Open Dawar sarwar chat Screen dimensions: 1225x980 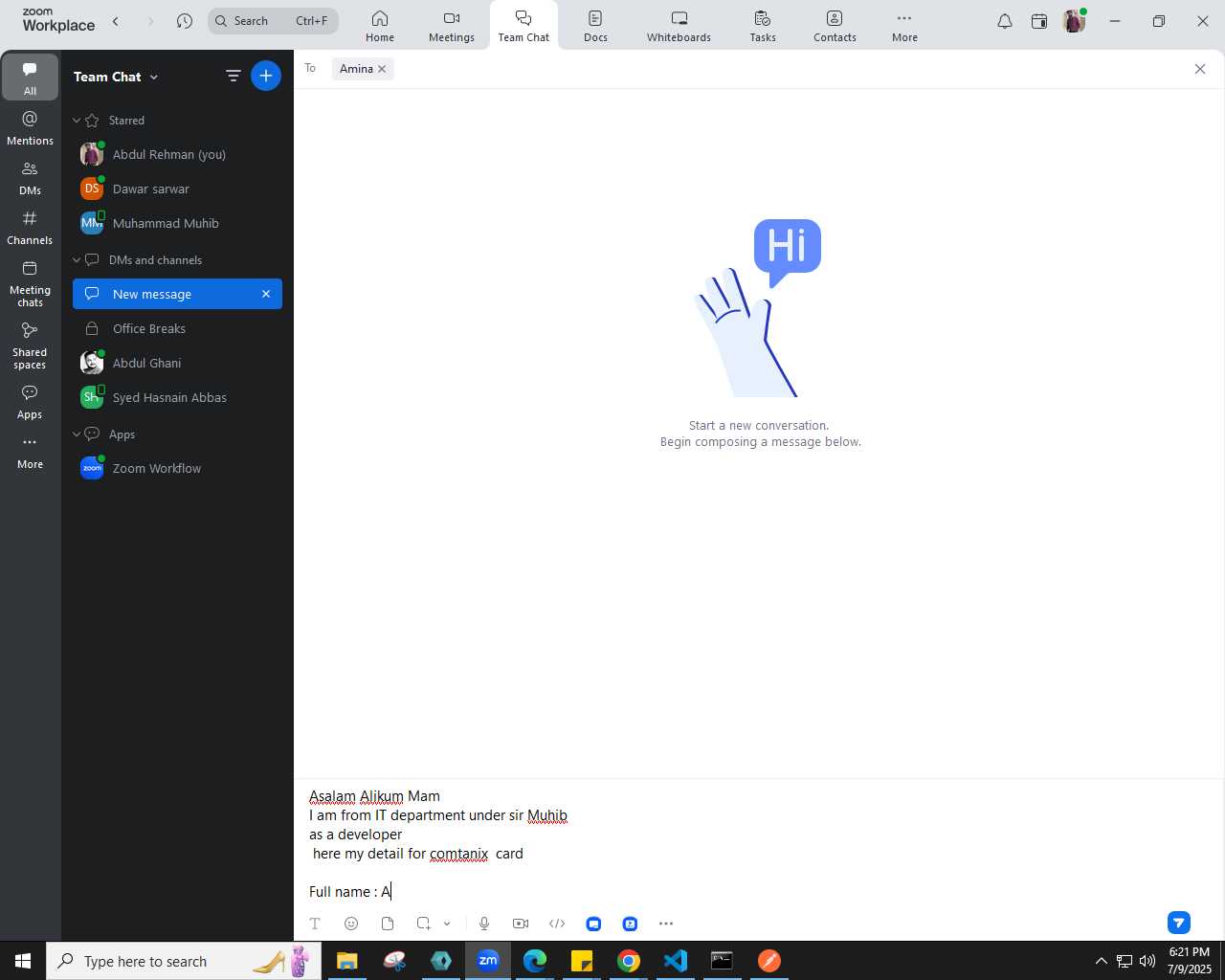pos(177,189)
